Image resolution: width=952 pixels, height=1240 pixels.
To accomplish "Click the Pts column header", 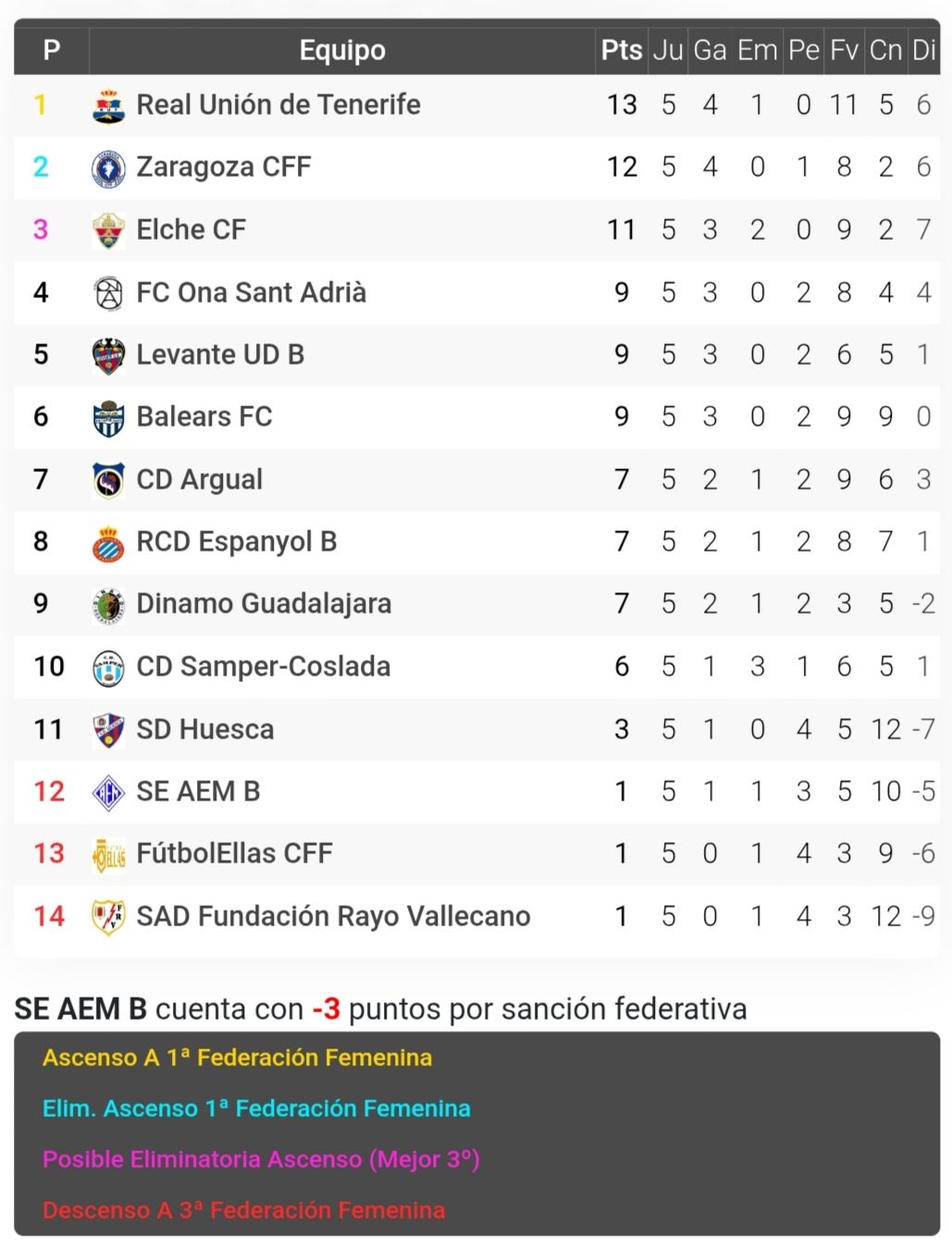I will [x=622, y=50].
